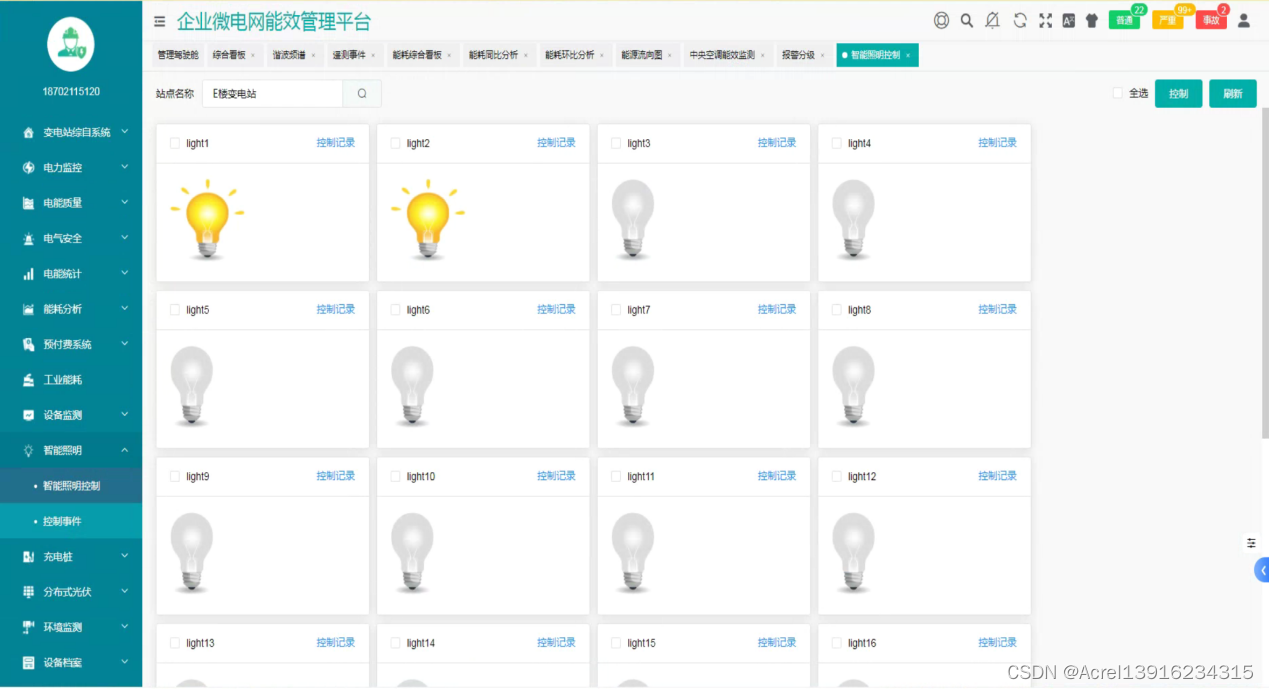
Task: Click the 电能统计 bar chart icon
Action: pyautogui.click(x=29, y=274)
